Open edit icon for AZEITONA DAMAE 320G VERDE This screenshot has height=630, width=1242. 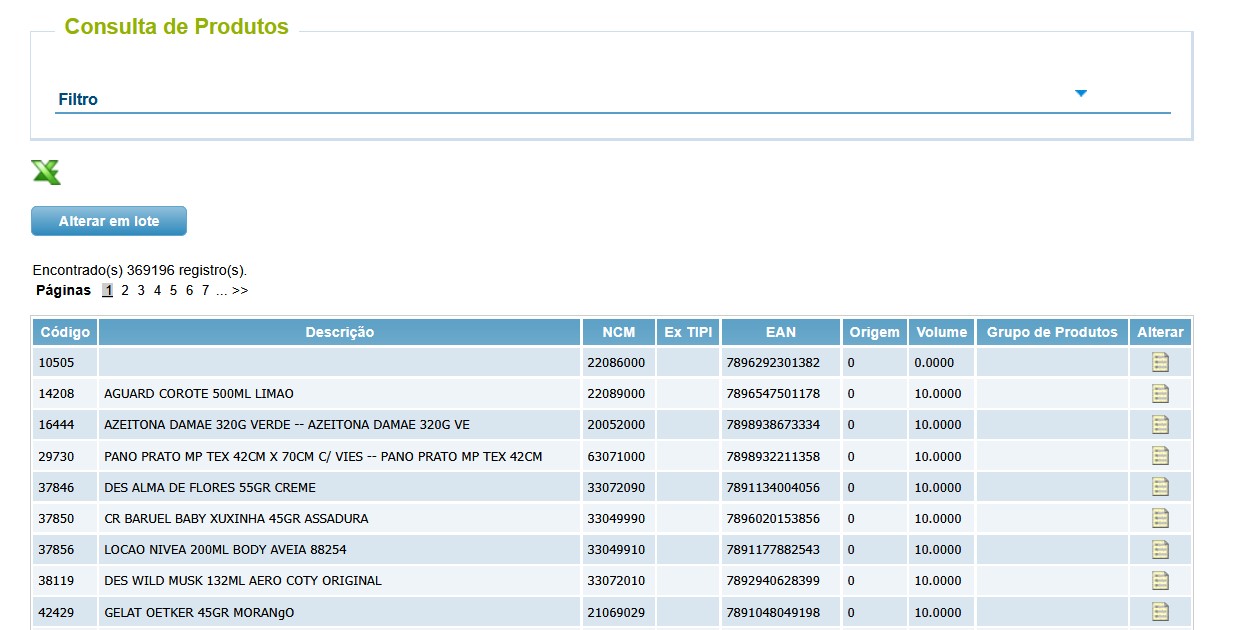point(1160,424)
